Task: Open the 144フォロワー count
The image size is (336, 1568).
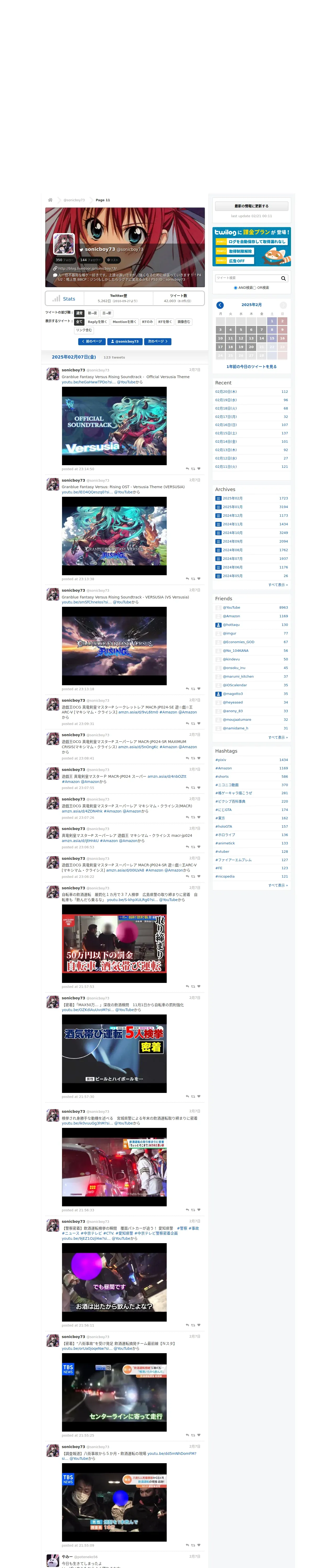Action: coord(90,260)
